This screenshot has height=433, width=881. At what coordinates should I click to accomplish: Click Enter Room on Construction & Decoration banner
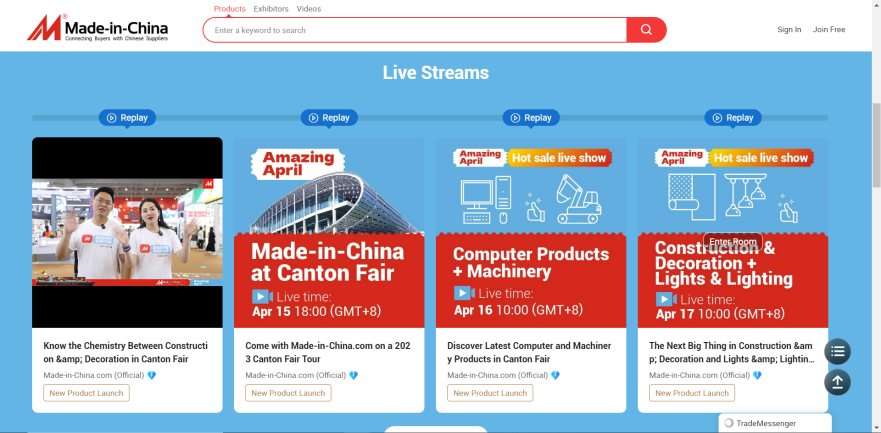[733, 242]
